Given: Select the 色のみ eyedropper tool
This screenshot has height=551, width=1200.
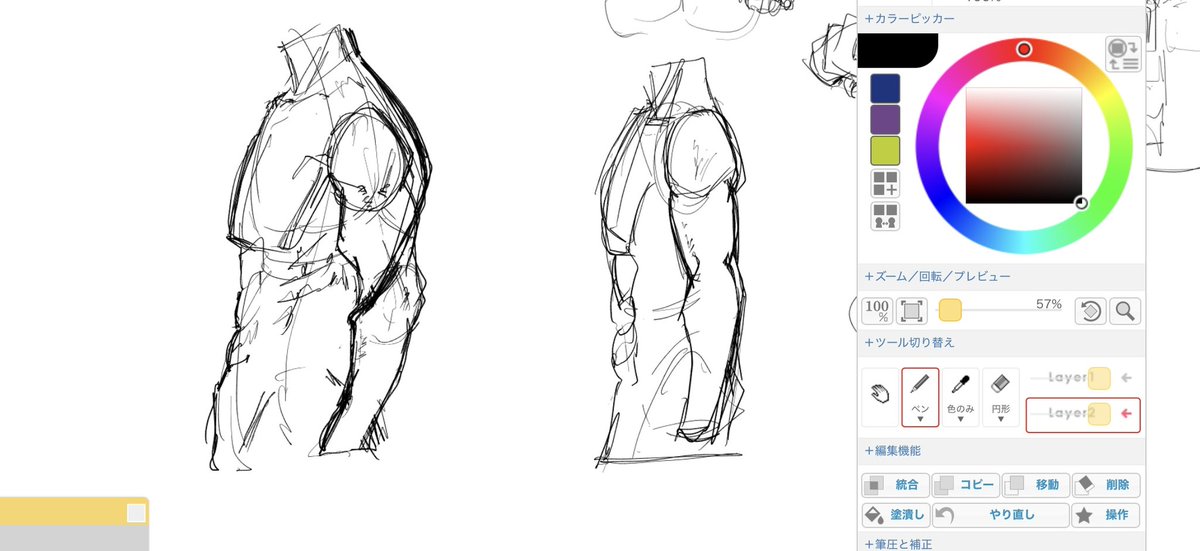Looking at the screenshot, I should point(960,397).
